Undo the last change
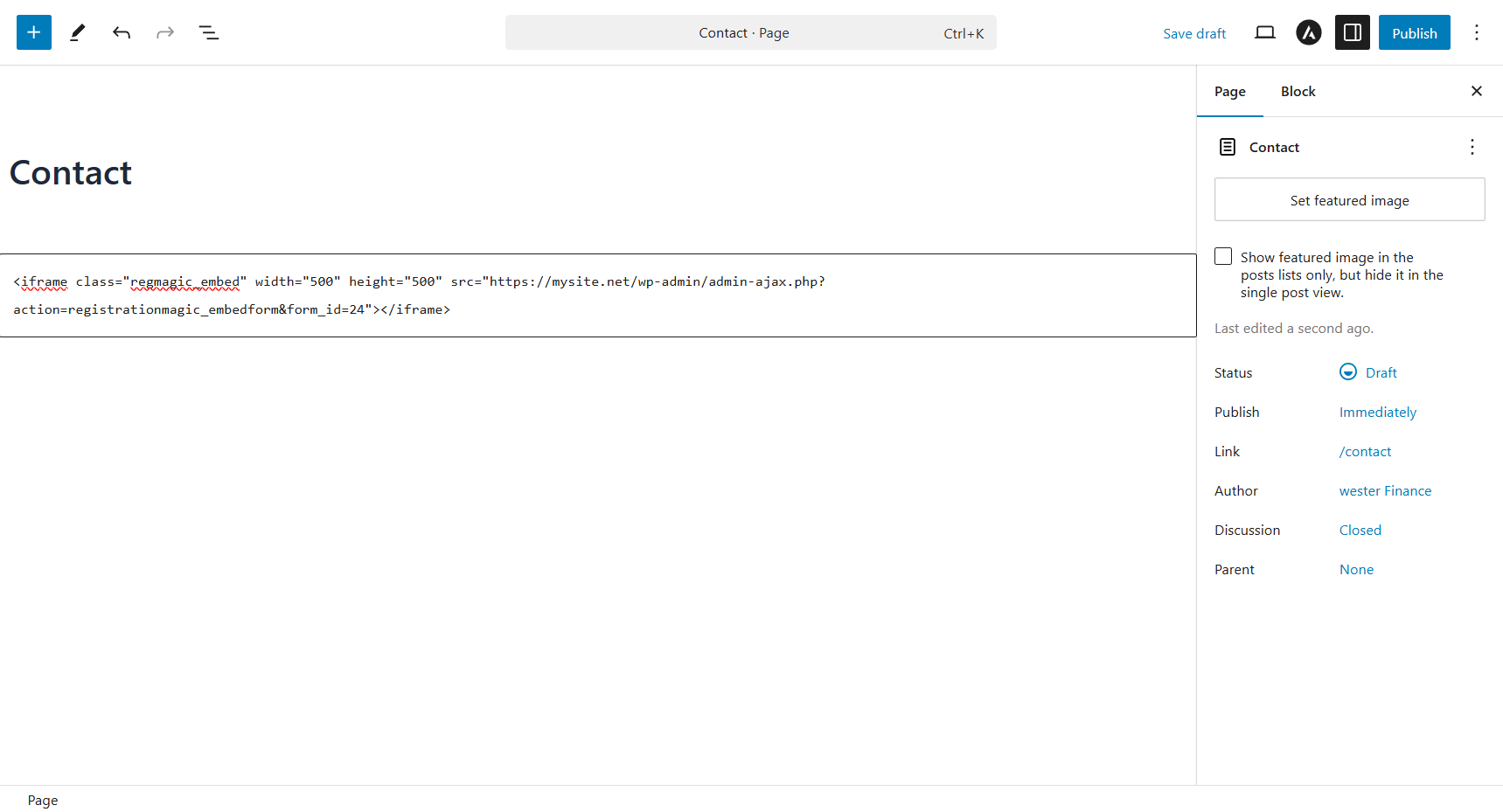 click(122, 32)
